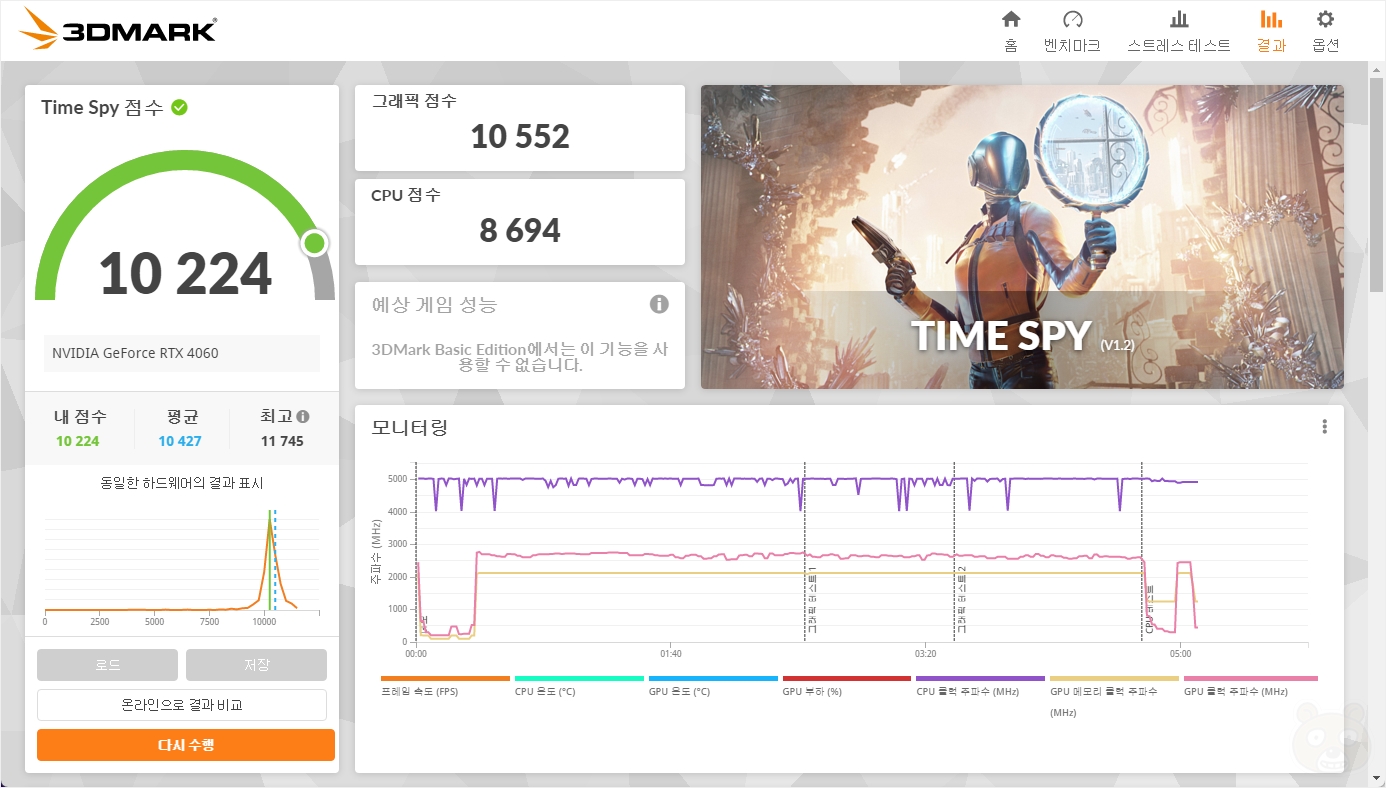Screen dimensions: 1386x788
Task: Click the 내 점수 value 10 224
Action: point(78,441)
